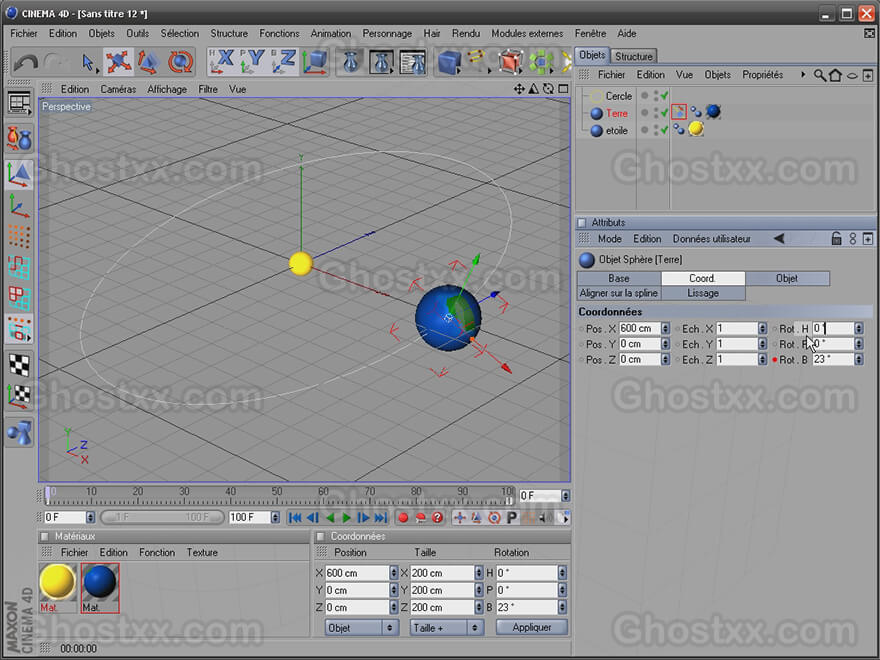Open the Rendu menu
Screen dimensions: 880x660
coord(466,34)
